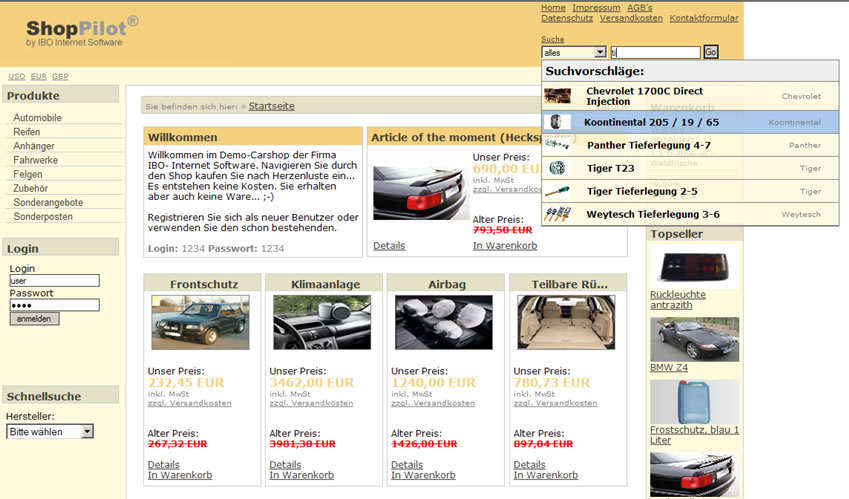The image size is (849, 499).
Task: Open the Frostschutz canister image
Action: [695, 402]
